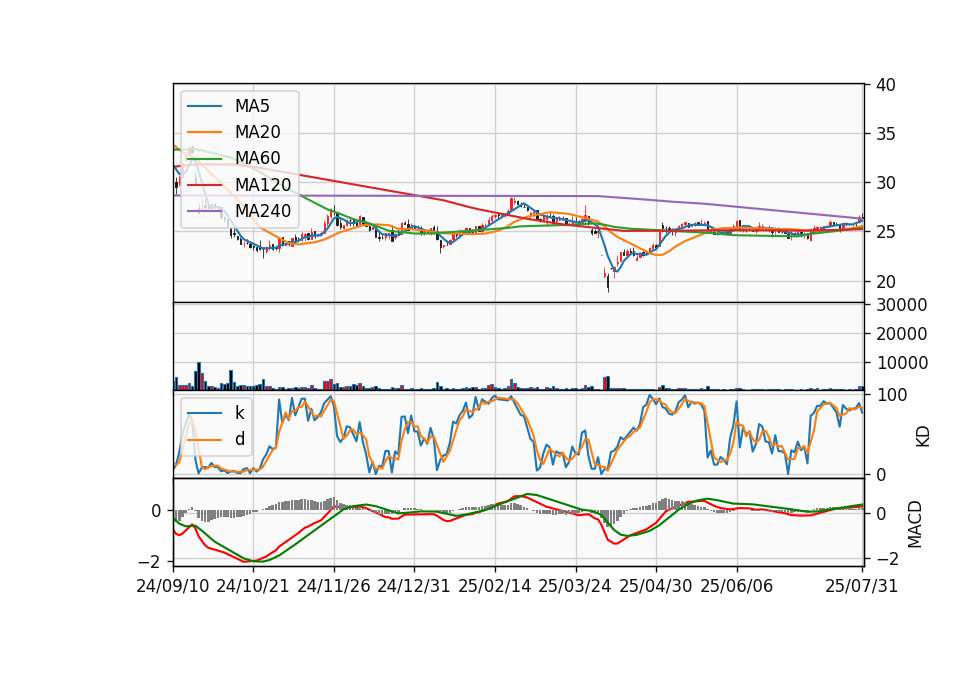Click the red MA120 legend line sample

(204, 185)
